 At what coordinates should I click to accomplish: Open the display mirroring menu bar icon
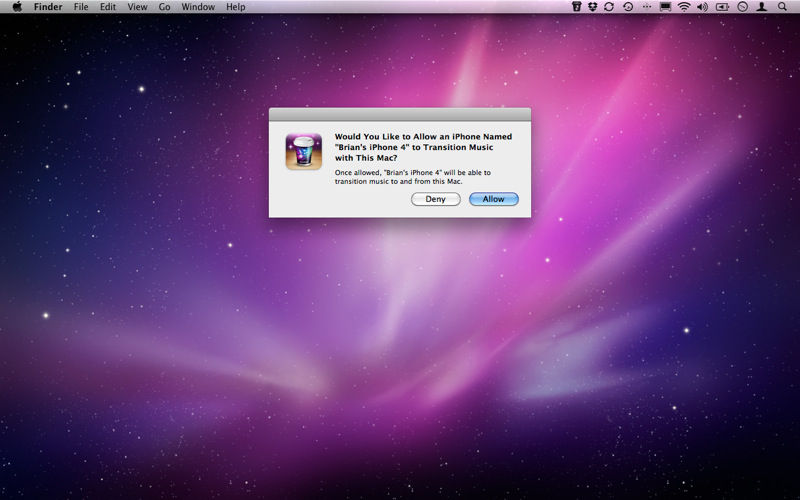point(665,7)
